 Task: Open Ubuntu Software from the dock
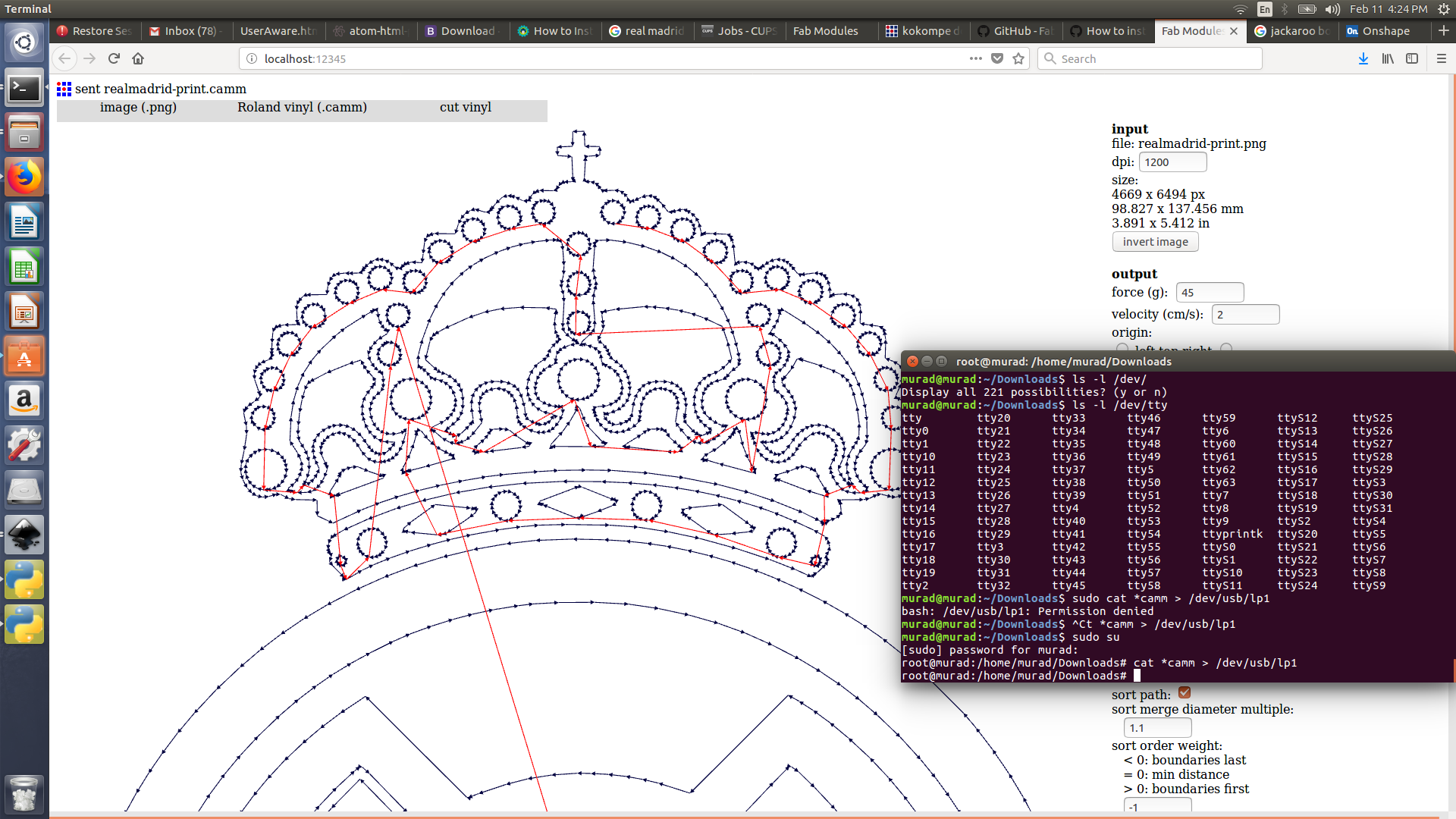(24, 356)
